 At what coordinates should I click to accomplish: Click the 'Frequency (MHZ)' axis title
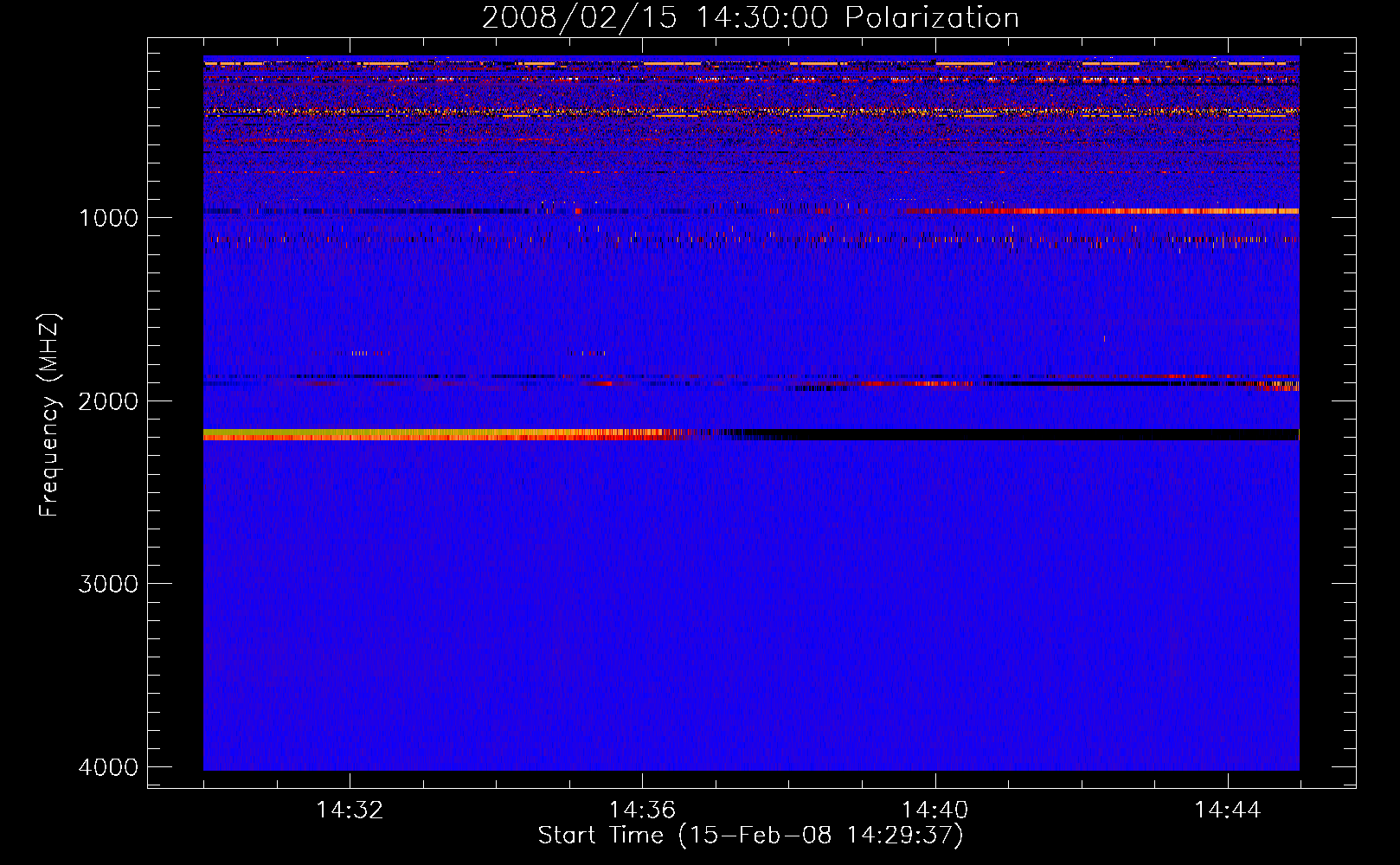click(x=50, y=414)
